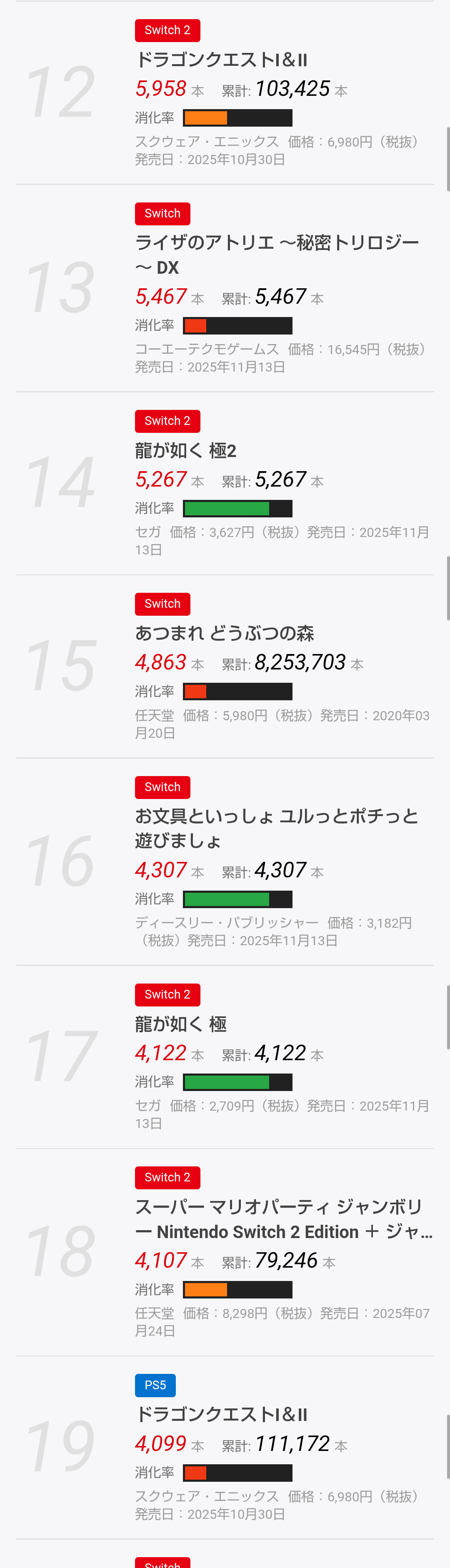Image resolution: width=450 pixels, height=1568 pixels.
Task: Click the Switch badge above ライザのアトリエ
Action: click(x=162, y=214)
